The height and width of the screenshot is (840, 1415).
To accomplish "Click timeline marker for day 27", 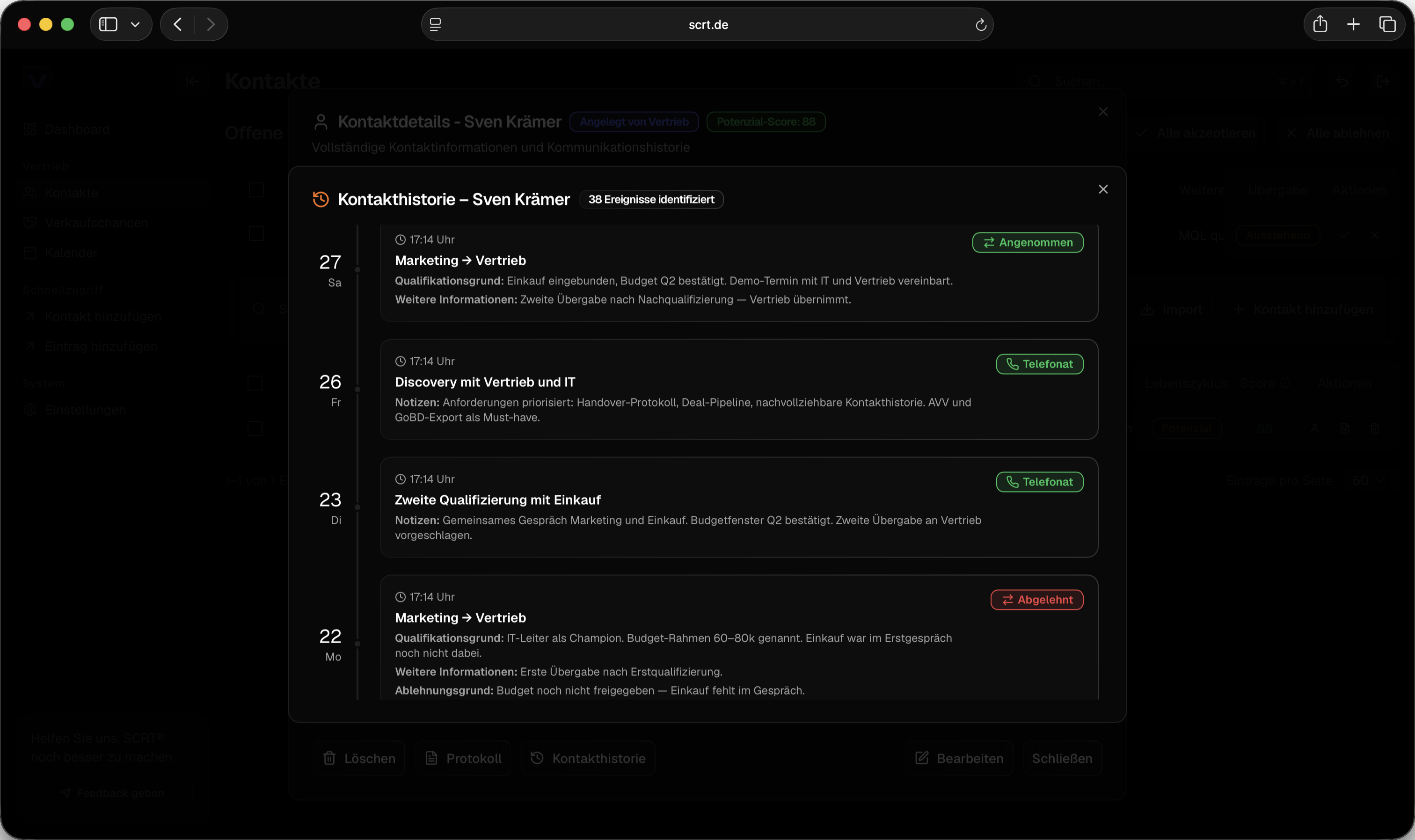I will [x=357, y=269].
